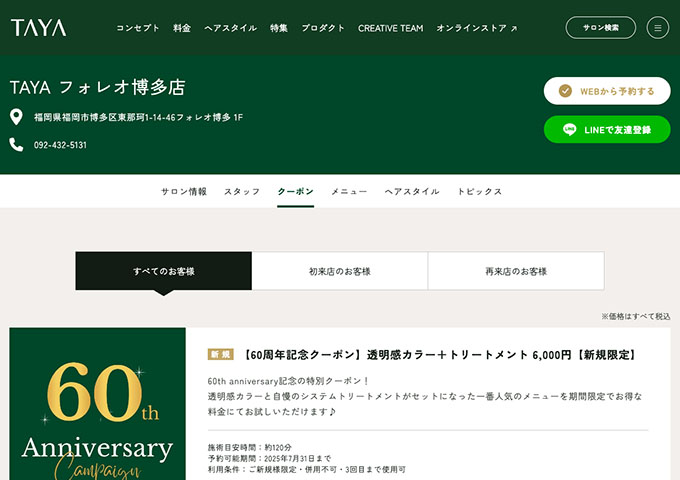The height and width of the screenshot is (480, 680).
Task: Click WEBから予約する button
Action: (x=607, y=91)
